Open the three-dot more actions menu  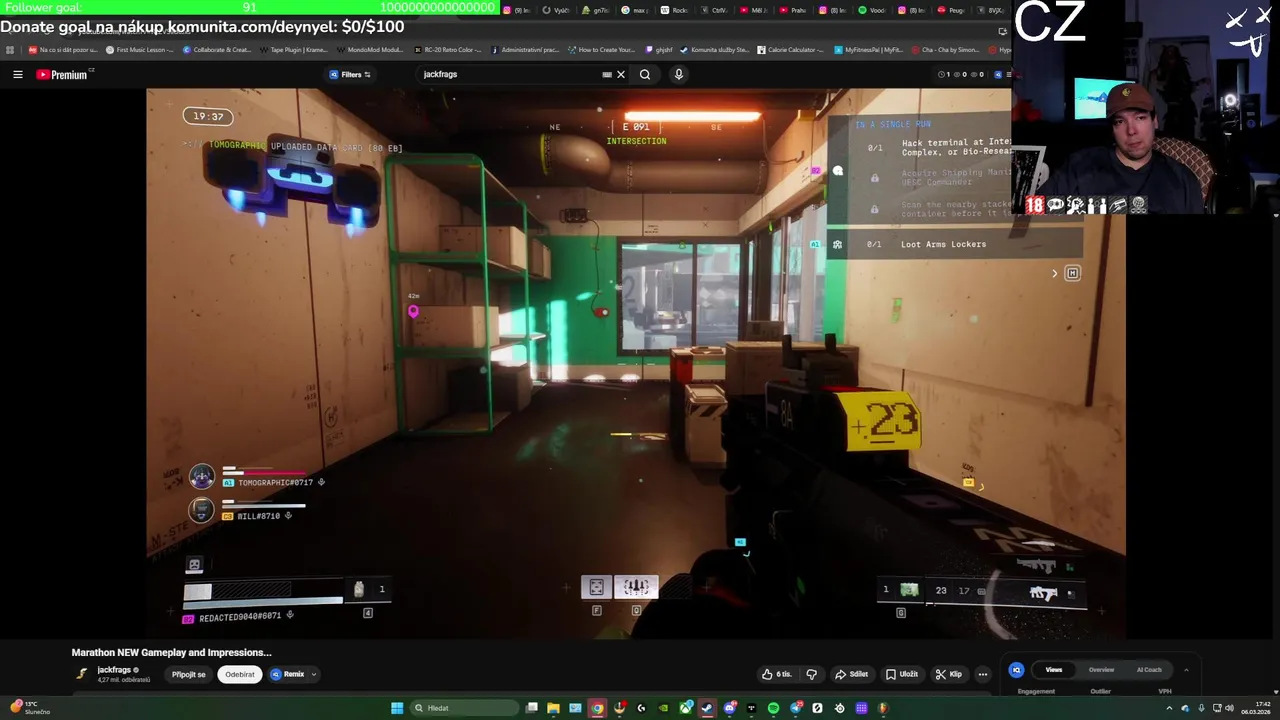[x=982, y=674]
